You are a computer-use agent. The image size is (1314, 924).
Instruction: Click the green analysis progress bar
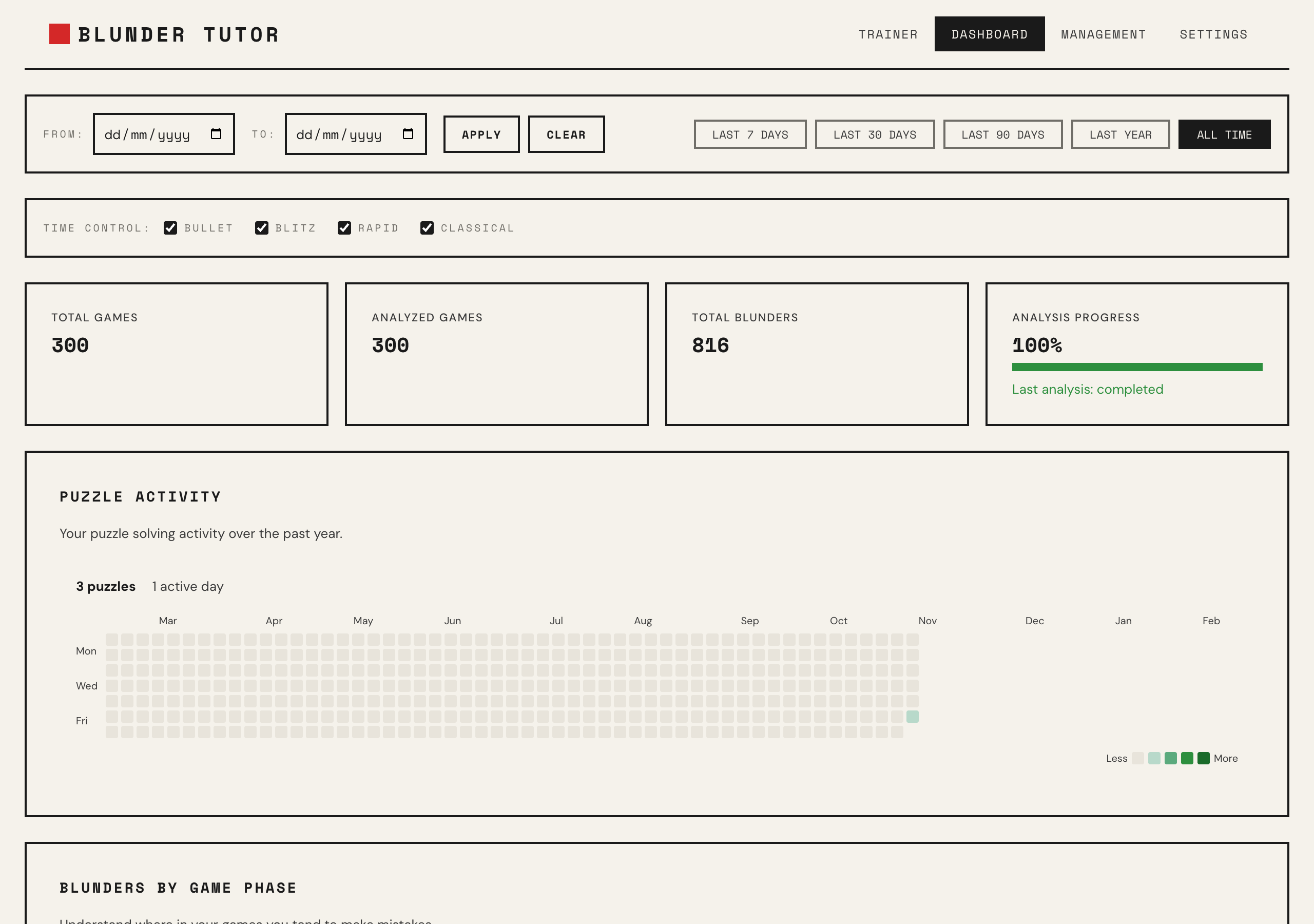pyautogui.click(x=1136, y=367)
